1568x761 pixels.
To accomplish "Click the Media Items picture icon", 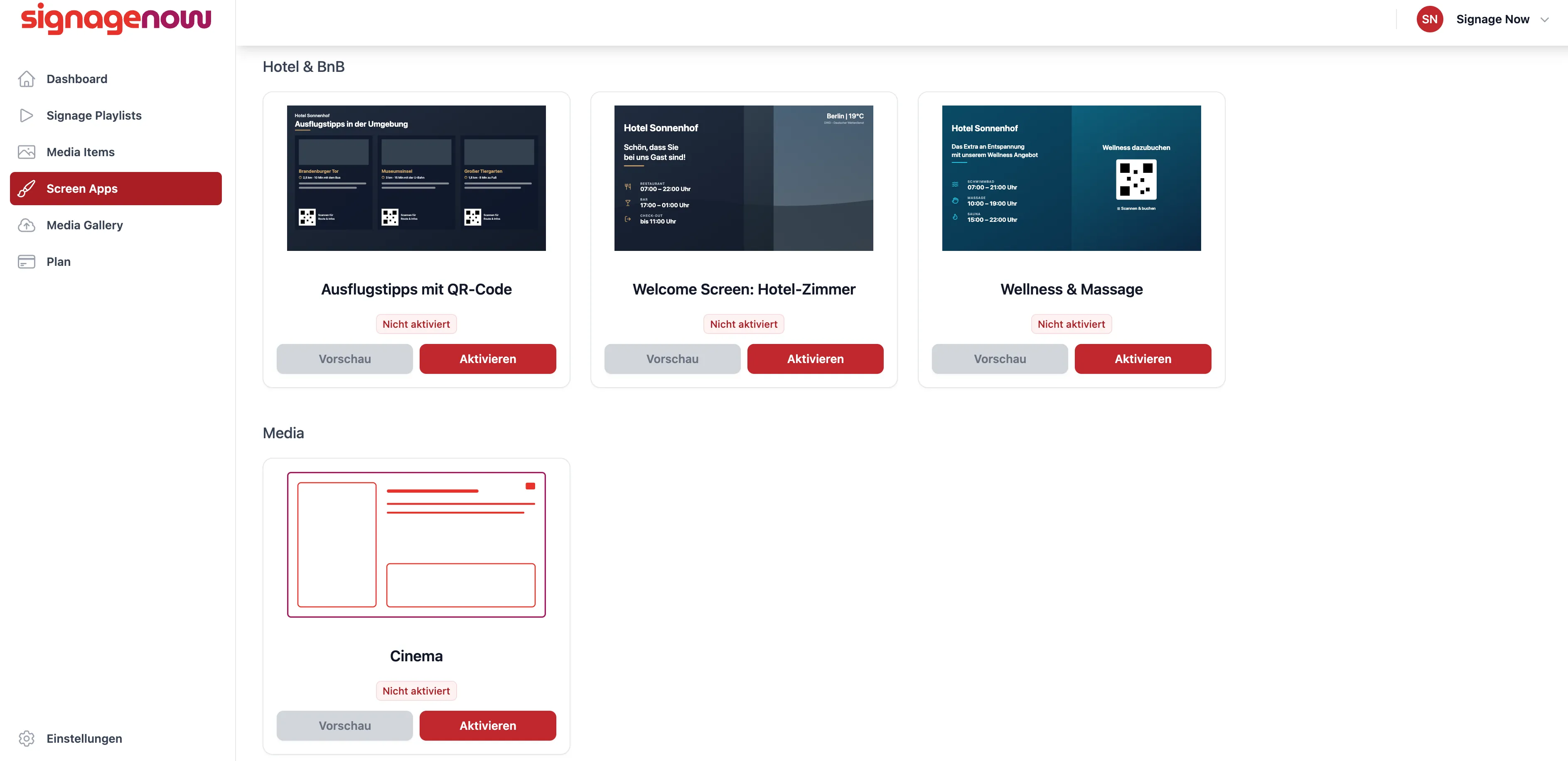I will 26,152.
